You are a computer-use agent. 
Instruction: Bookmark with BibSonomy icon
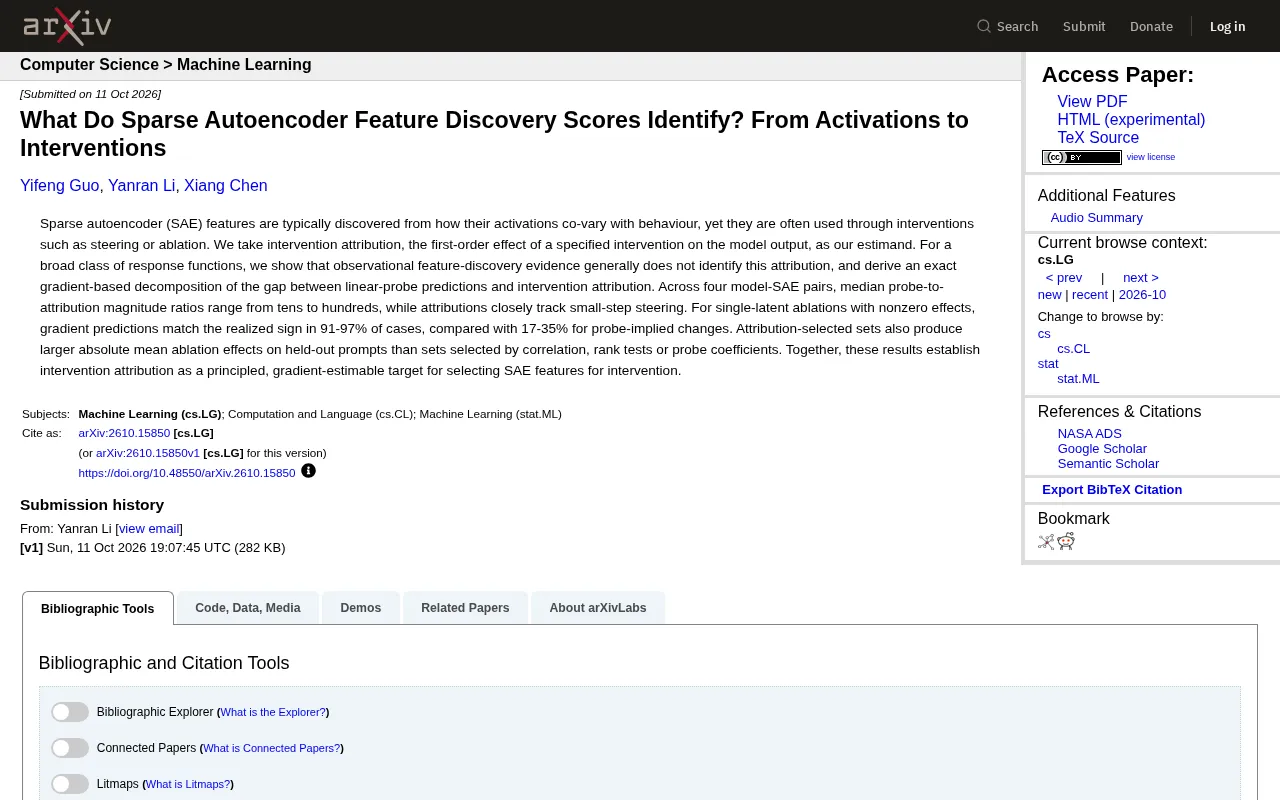tap(1046, 542)
